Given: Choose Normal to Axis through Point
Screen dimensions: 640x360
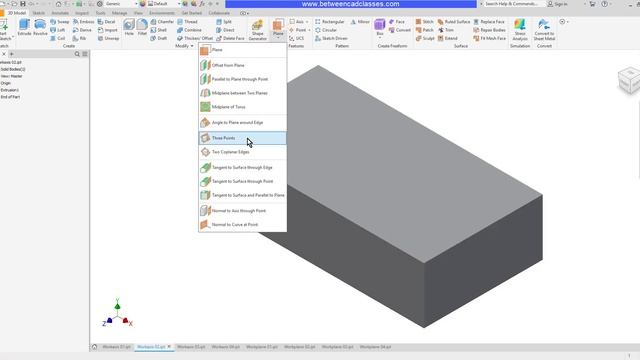Looking at the screenshot, I should (x=242, y=211).
